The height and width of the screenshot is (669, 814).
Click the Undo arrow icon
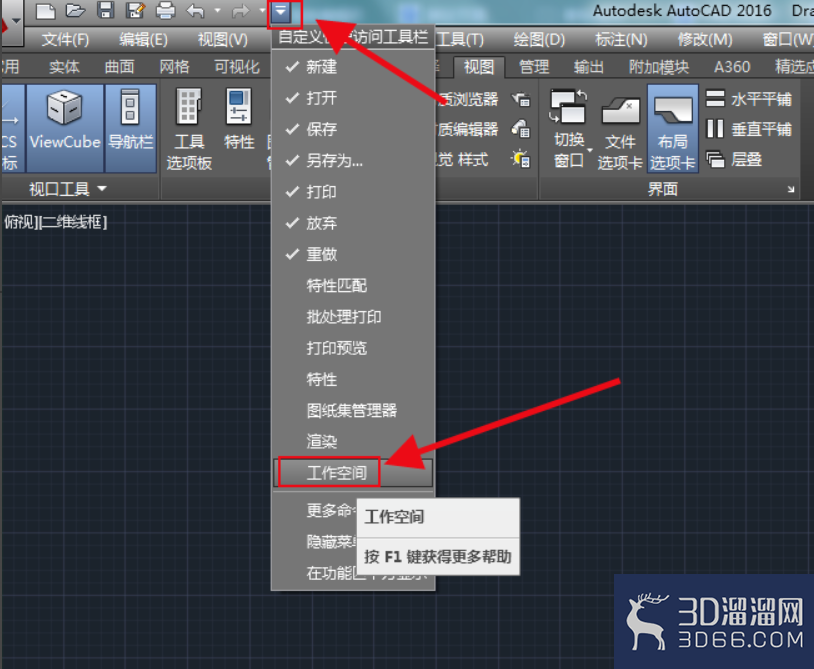click(x=196, y=10)
